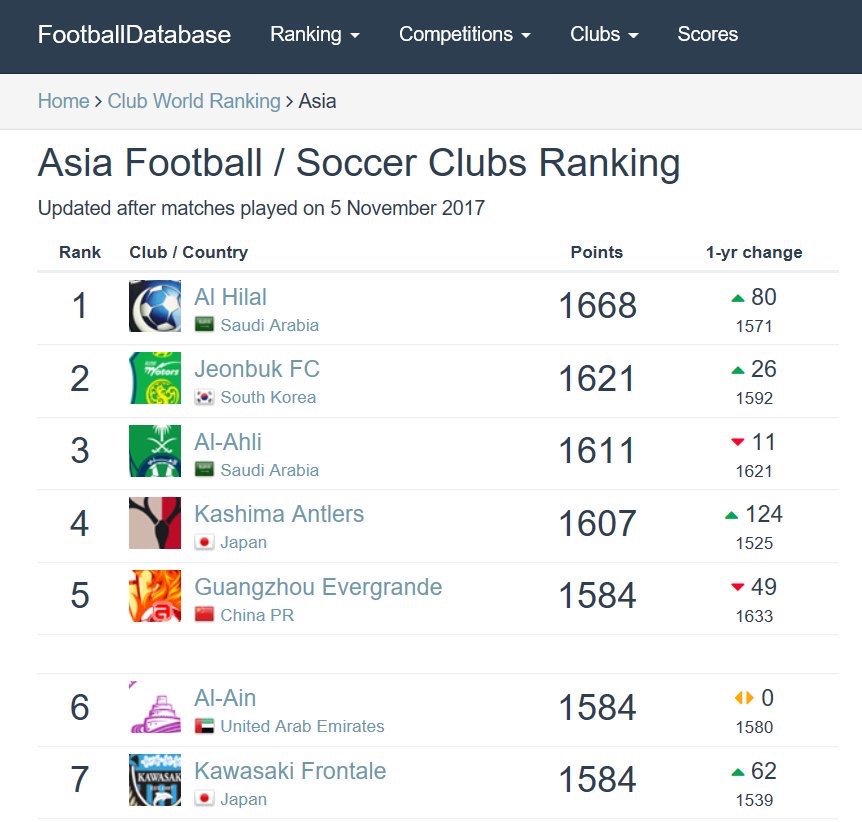Open the Ranking dropdown menu

pos(314,34)
